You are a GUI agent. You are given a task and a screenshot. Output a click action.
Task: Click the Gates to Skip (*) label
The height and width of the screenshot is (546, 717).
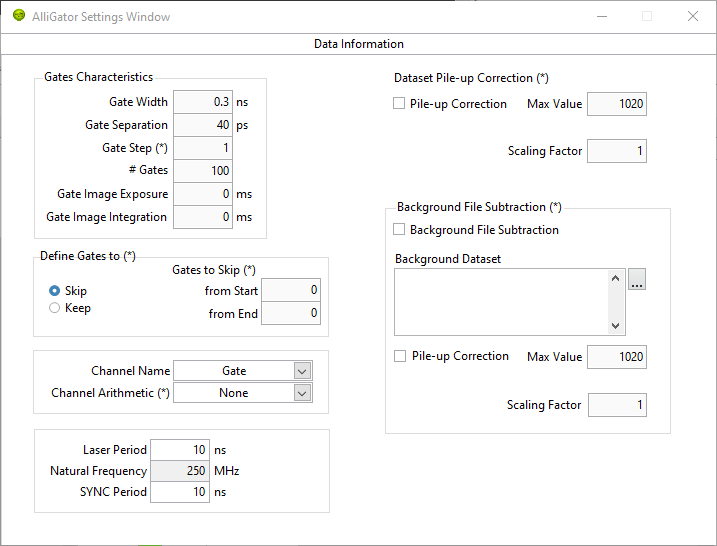[214, 270]
